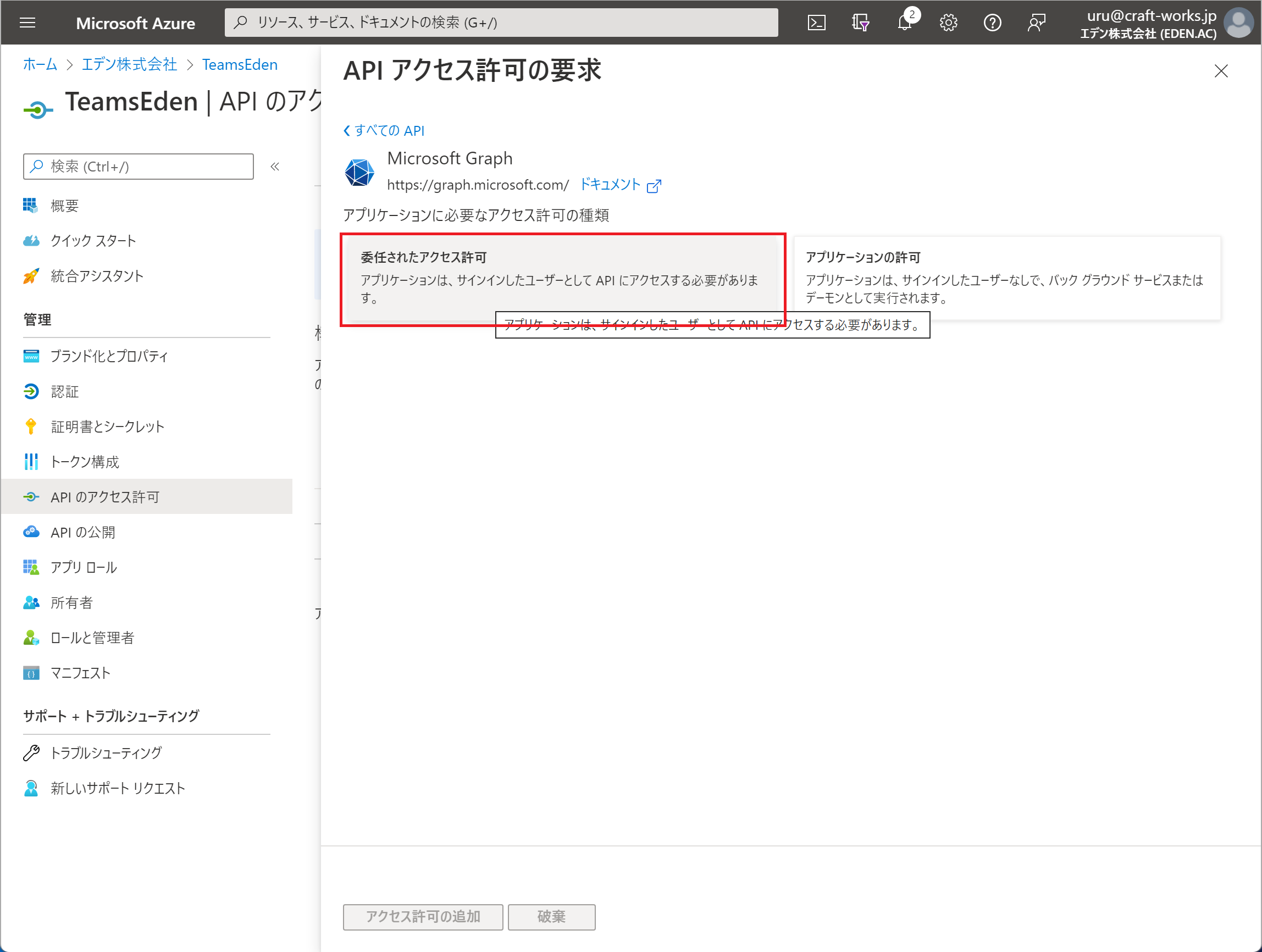1262x952 pixels.
Task: Click the 統合アシスタント rocket icon
Action: (x=31, y=276)
